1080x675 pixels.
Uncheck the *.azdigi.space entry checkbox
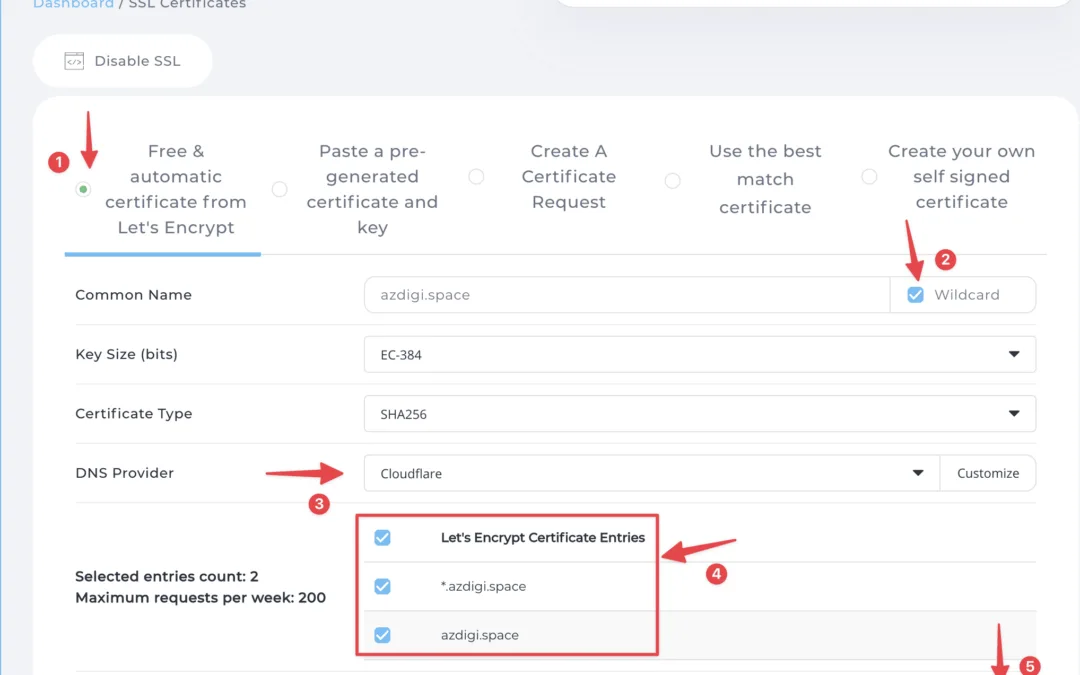coord(382,586)
